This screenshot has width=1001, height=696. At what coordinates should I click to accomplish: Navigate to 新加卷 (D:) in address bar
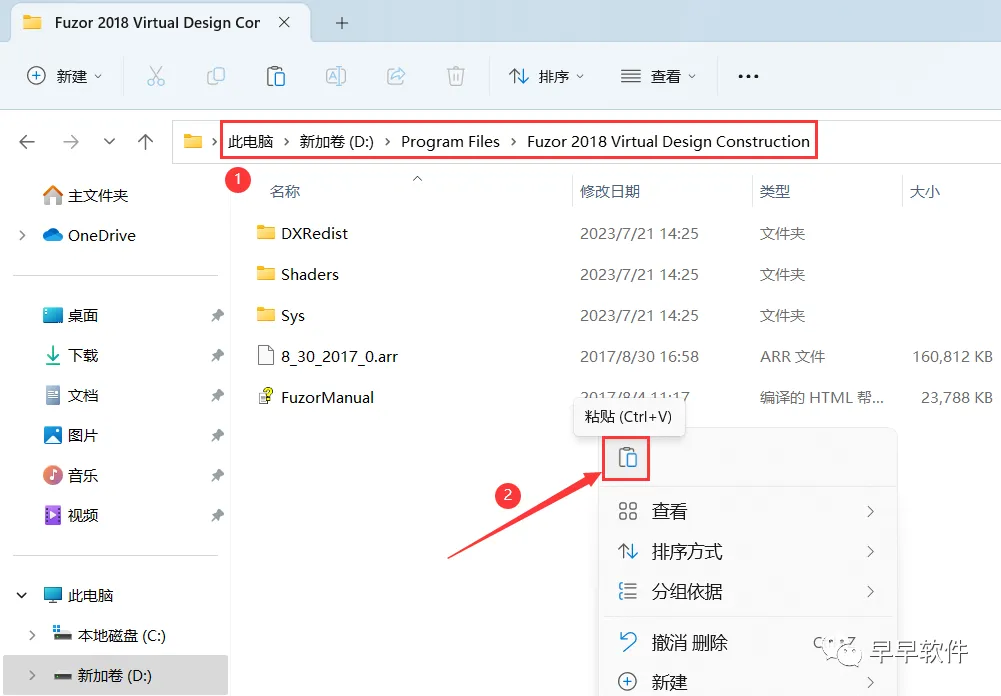tap(336, 142)
